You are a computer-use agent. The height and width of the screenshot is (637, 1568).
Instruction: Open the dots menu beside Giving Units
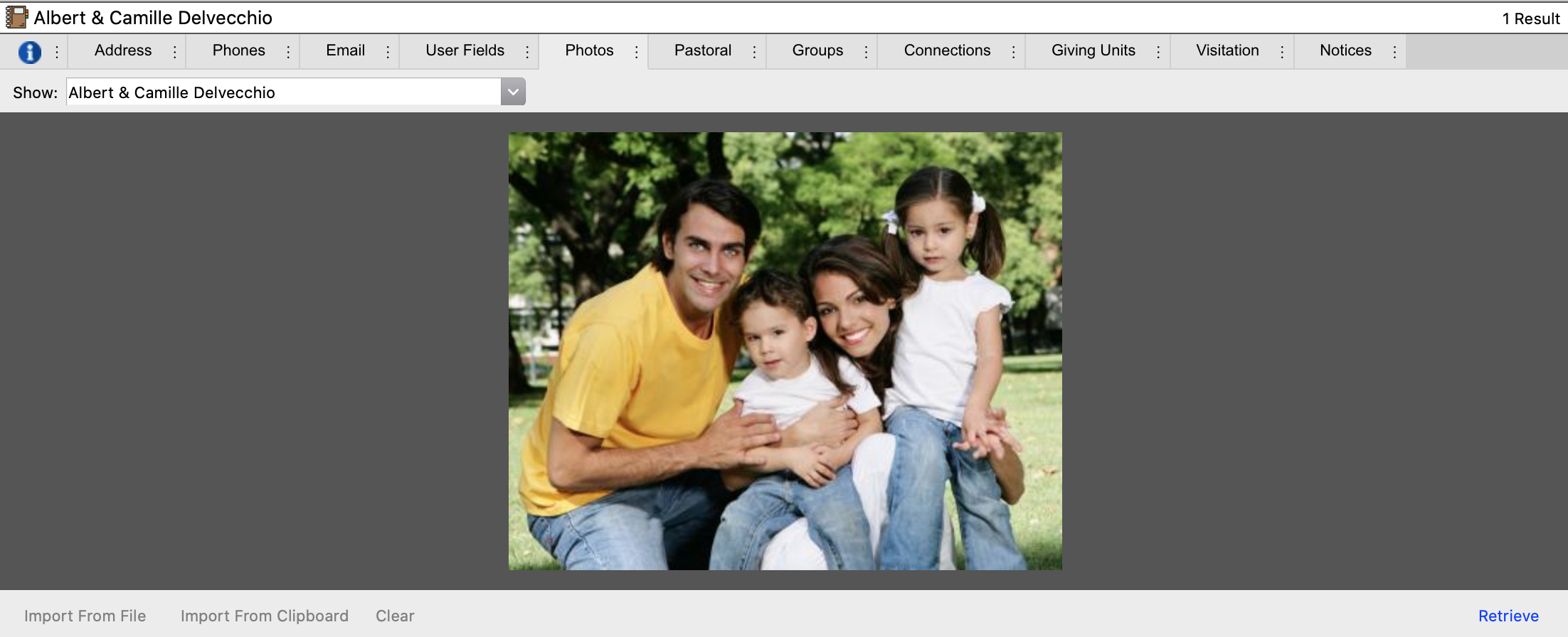click(x=1158, y=52)
